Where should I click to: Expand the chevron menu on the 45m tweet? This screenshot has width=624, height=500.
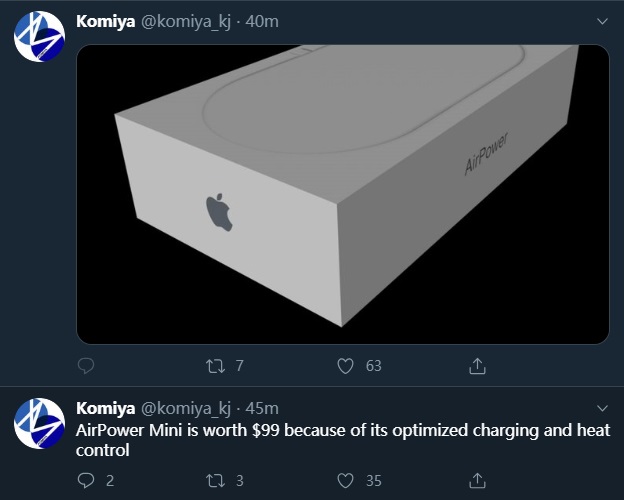click(602, 408)
